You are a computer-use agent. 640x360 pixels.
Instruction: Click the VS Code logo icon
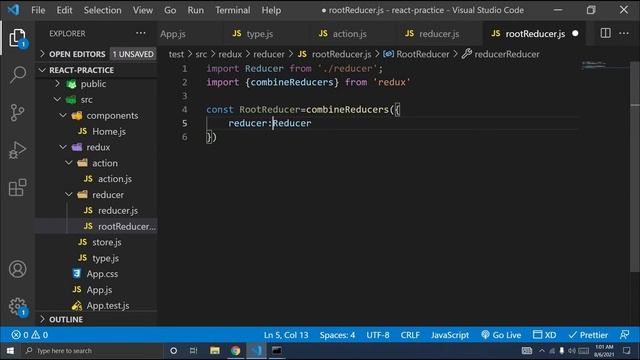click(13, 10)
